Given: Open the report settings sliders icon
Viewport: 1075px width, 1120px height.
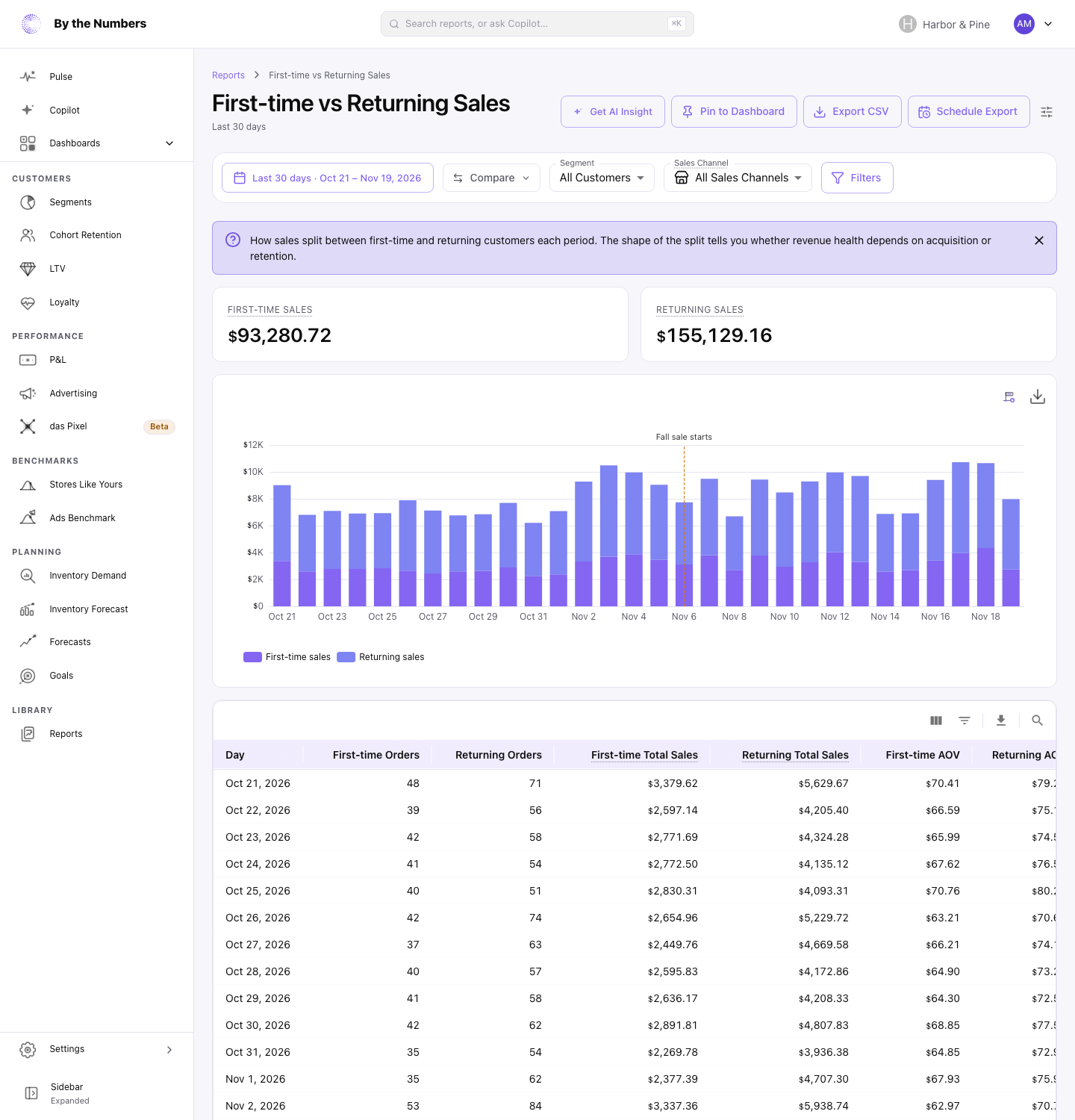Looking at the screenshot, I should (1047, 112).
